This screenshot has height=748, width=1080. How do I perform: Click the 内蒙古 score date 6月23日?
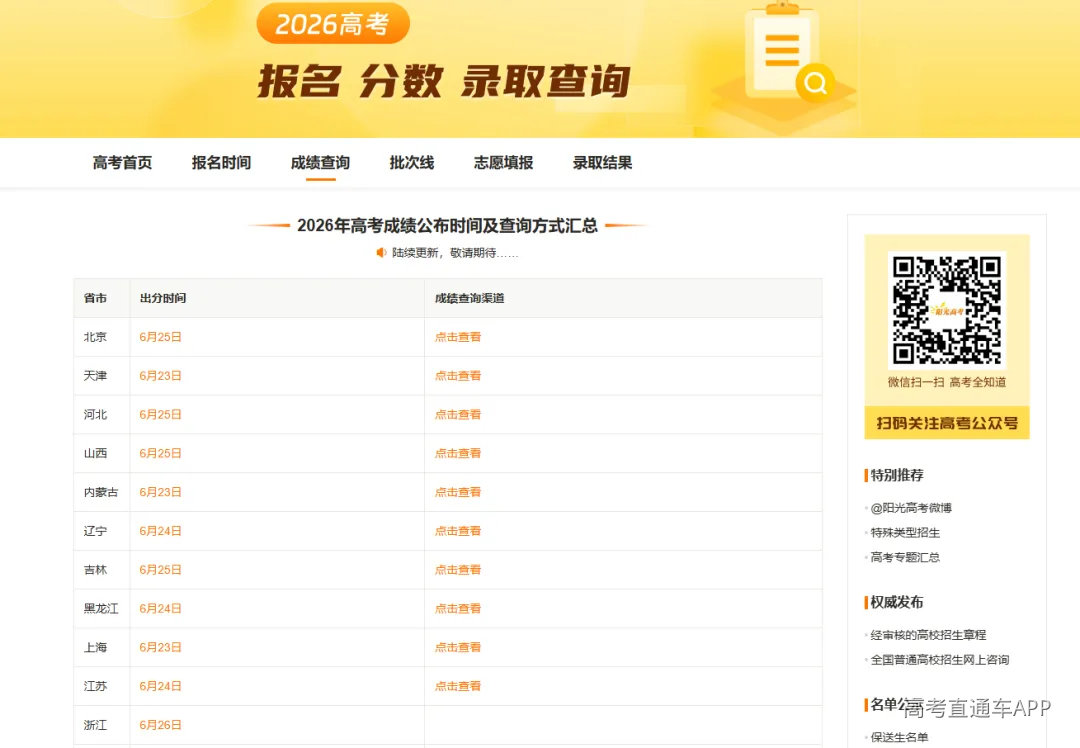(160, 492)
